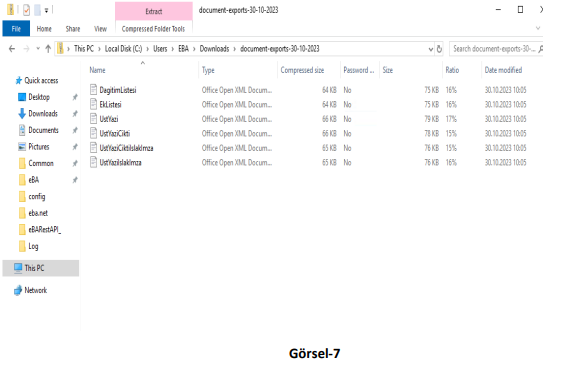This screenshot has height=372, width=569.
Task: Open Documents in the sidebar
Action: (43, 130)
